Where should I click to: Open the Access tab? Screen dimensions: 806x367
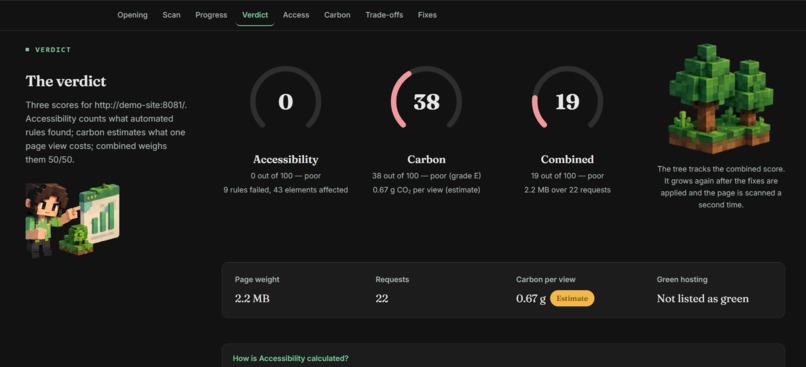click(x=296, y=15)
